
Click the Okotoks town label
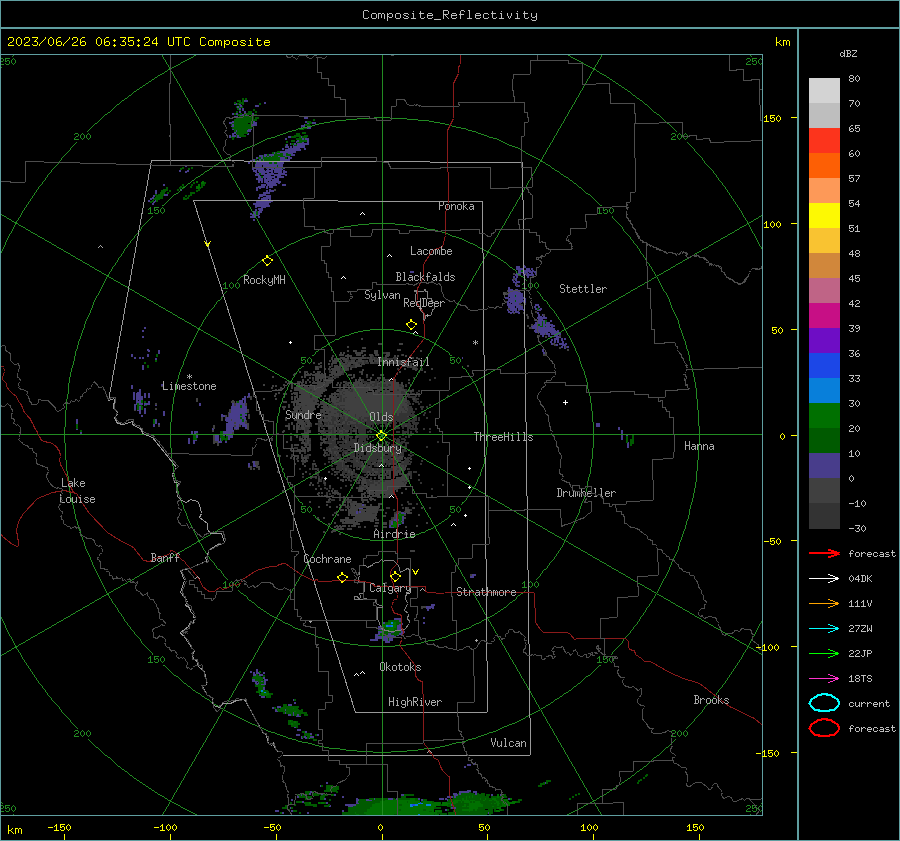(401, 667)
